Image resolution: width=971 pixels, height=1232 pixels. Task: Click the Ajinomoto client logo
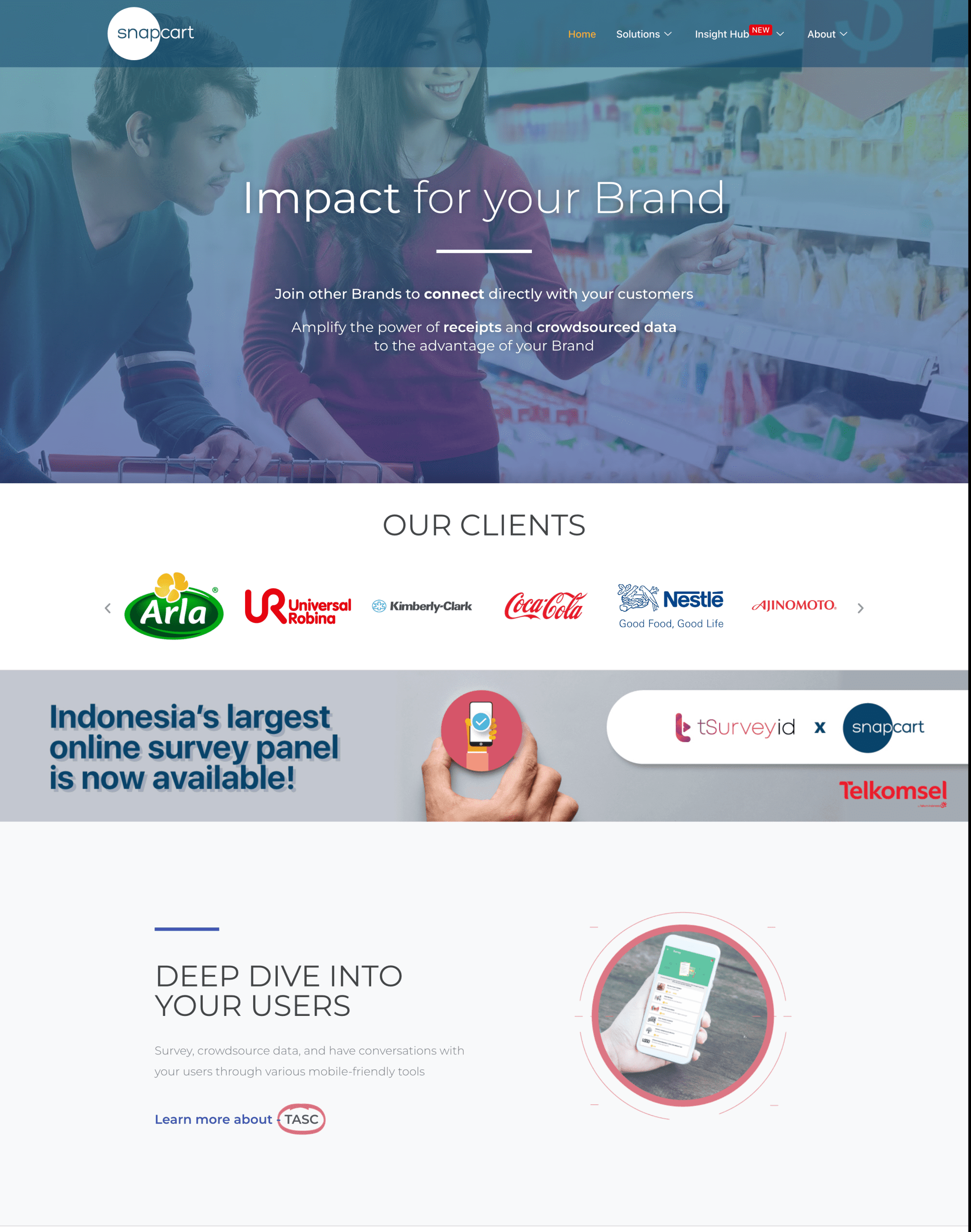pyautogui.click(x=794, y=605)
